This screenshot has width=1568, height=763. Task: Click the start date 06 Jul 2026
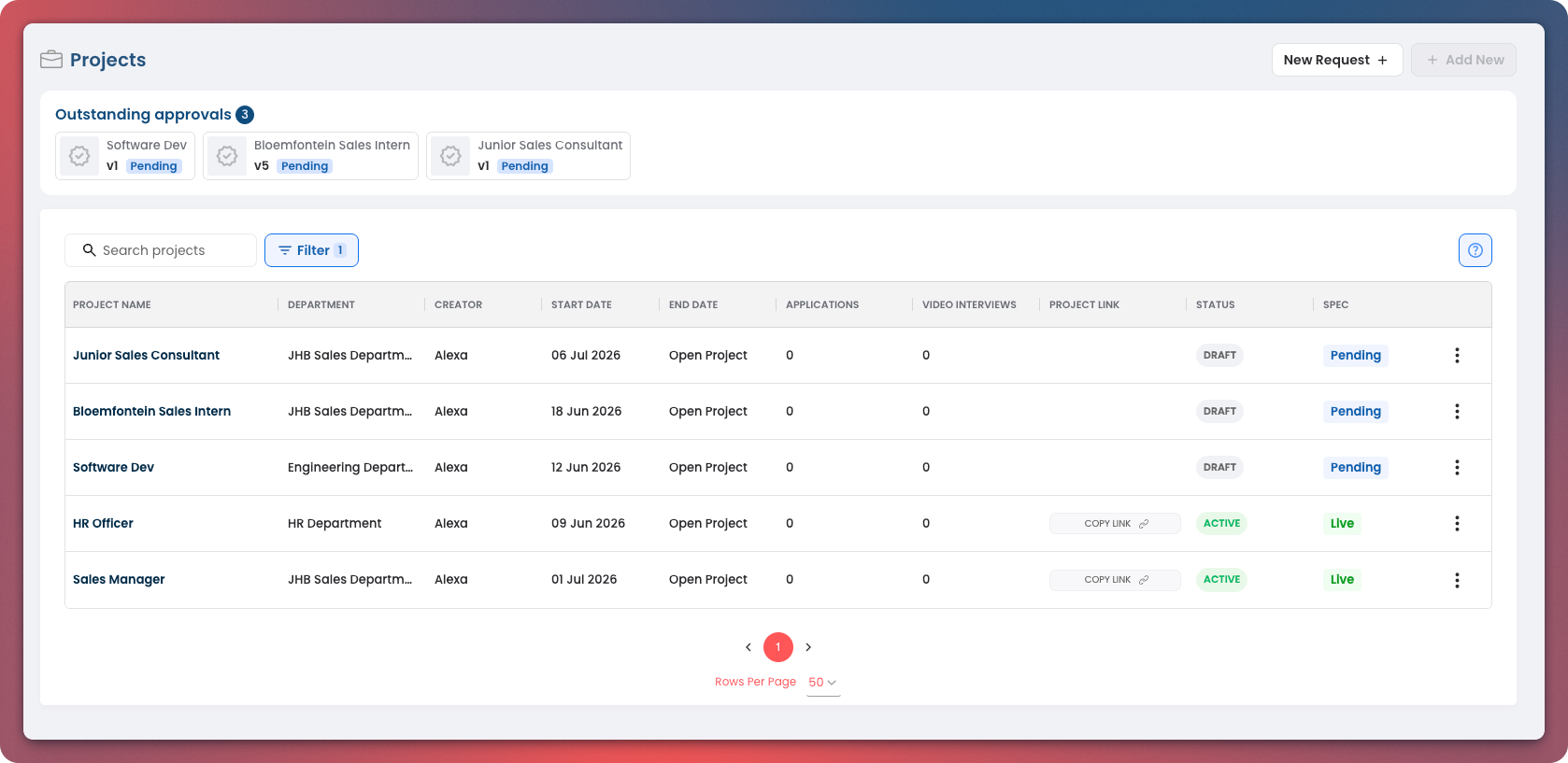[586, 355]
